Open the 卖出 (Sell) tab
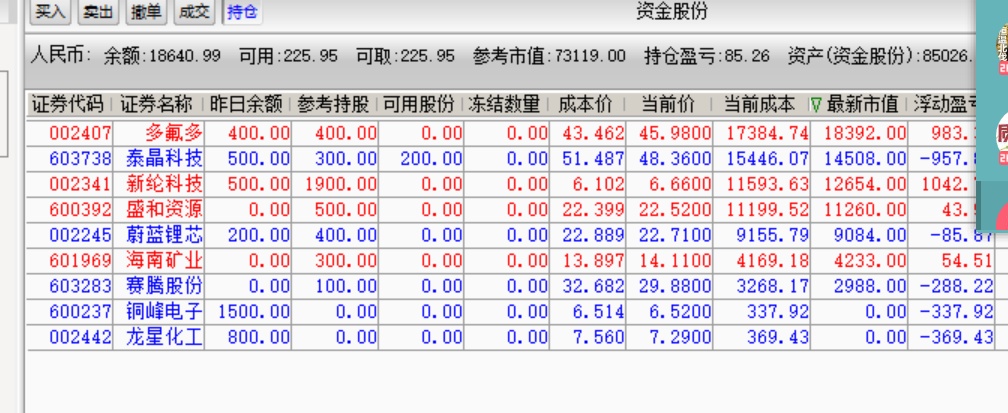This screenshot has width=1008, height=413. tap(98, 11)
